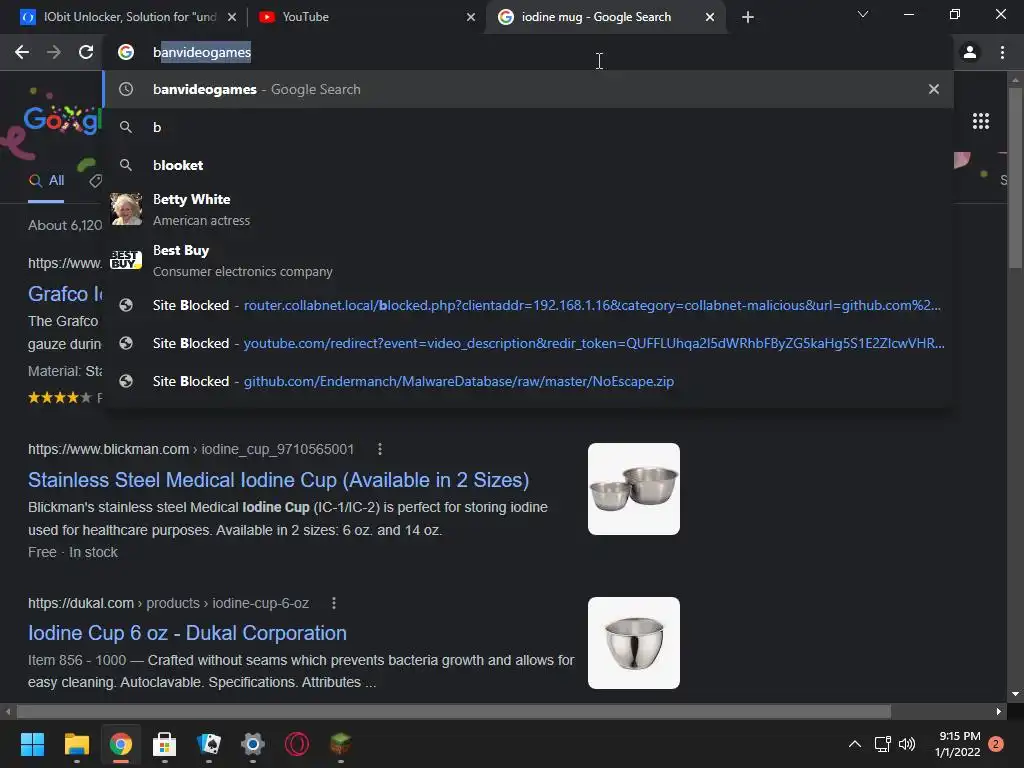Click the Google icon in address bar

(x=126, y=52)
